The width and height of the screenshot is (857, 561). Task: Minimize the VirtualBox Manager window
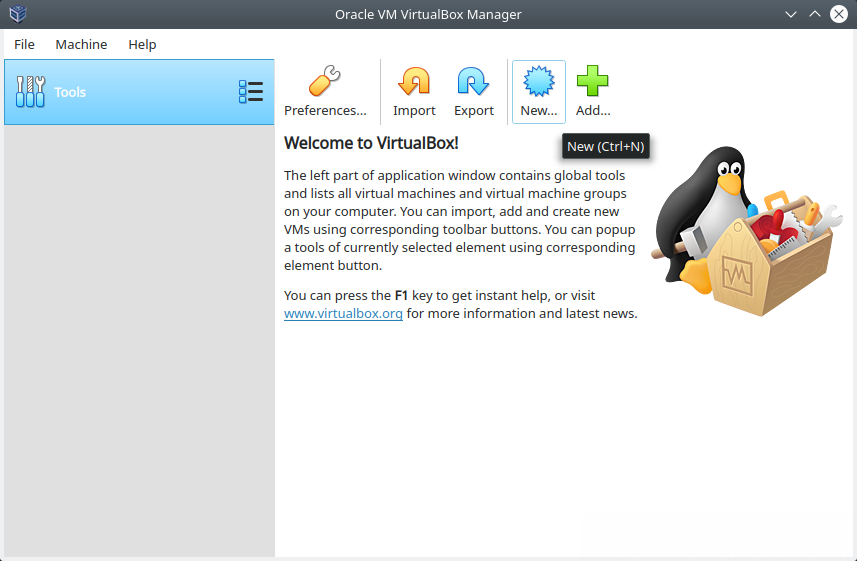pos(790,14)
